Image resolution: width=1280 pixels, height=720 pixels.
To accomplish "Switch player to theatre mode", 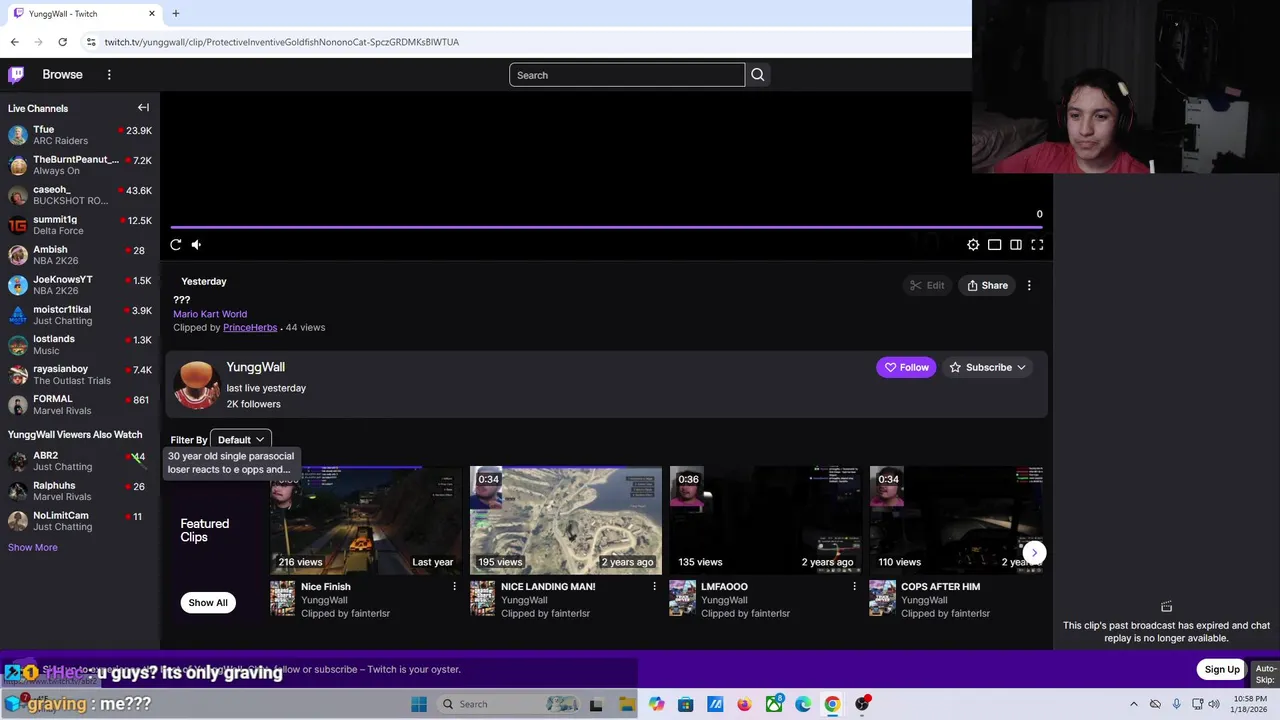I will (994, 244).
